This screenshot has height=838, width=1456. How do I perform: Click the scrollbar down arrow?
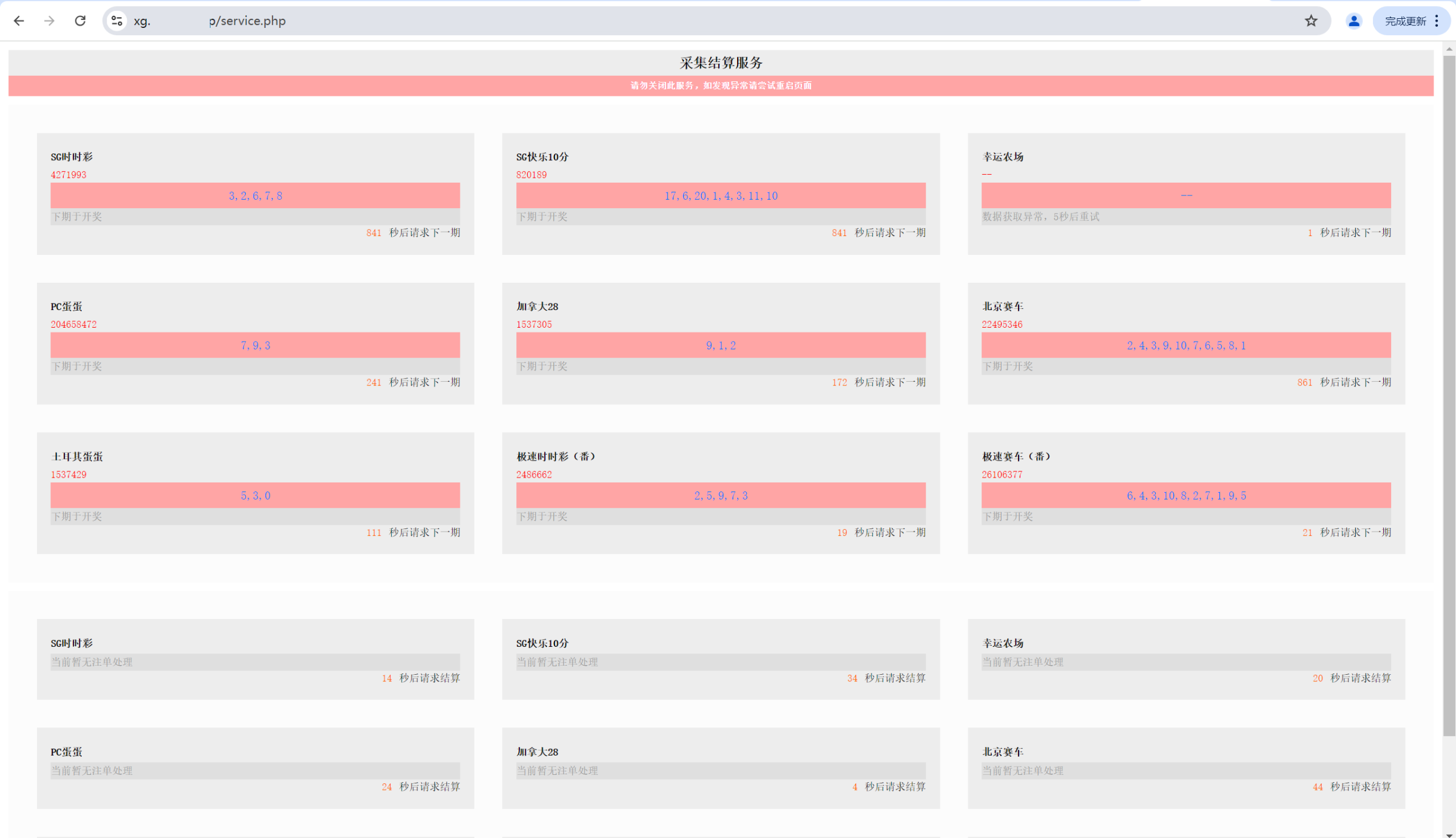1449,834
